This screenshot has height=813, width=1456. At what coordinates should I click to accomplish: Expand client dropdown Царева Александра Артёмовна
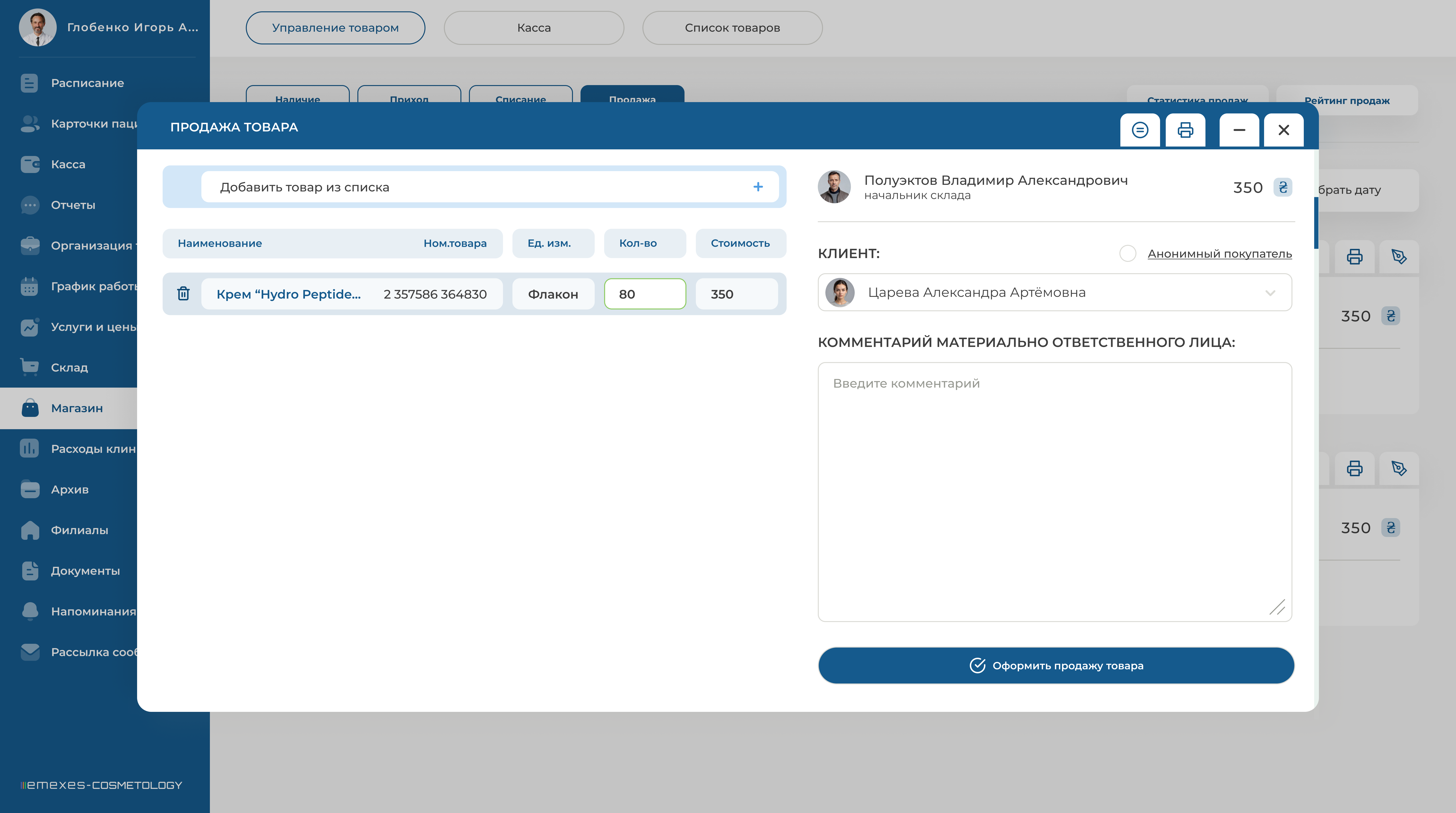1270,293
